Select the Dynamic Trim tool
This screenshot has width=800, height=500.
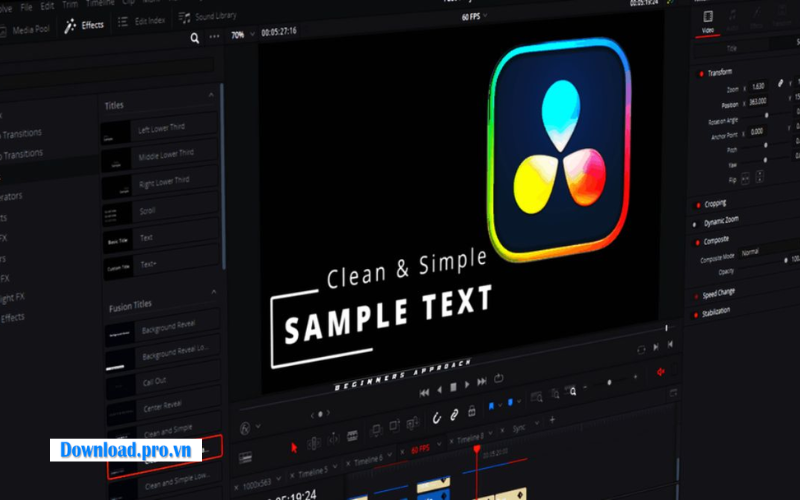pos(333,439)
